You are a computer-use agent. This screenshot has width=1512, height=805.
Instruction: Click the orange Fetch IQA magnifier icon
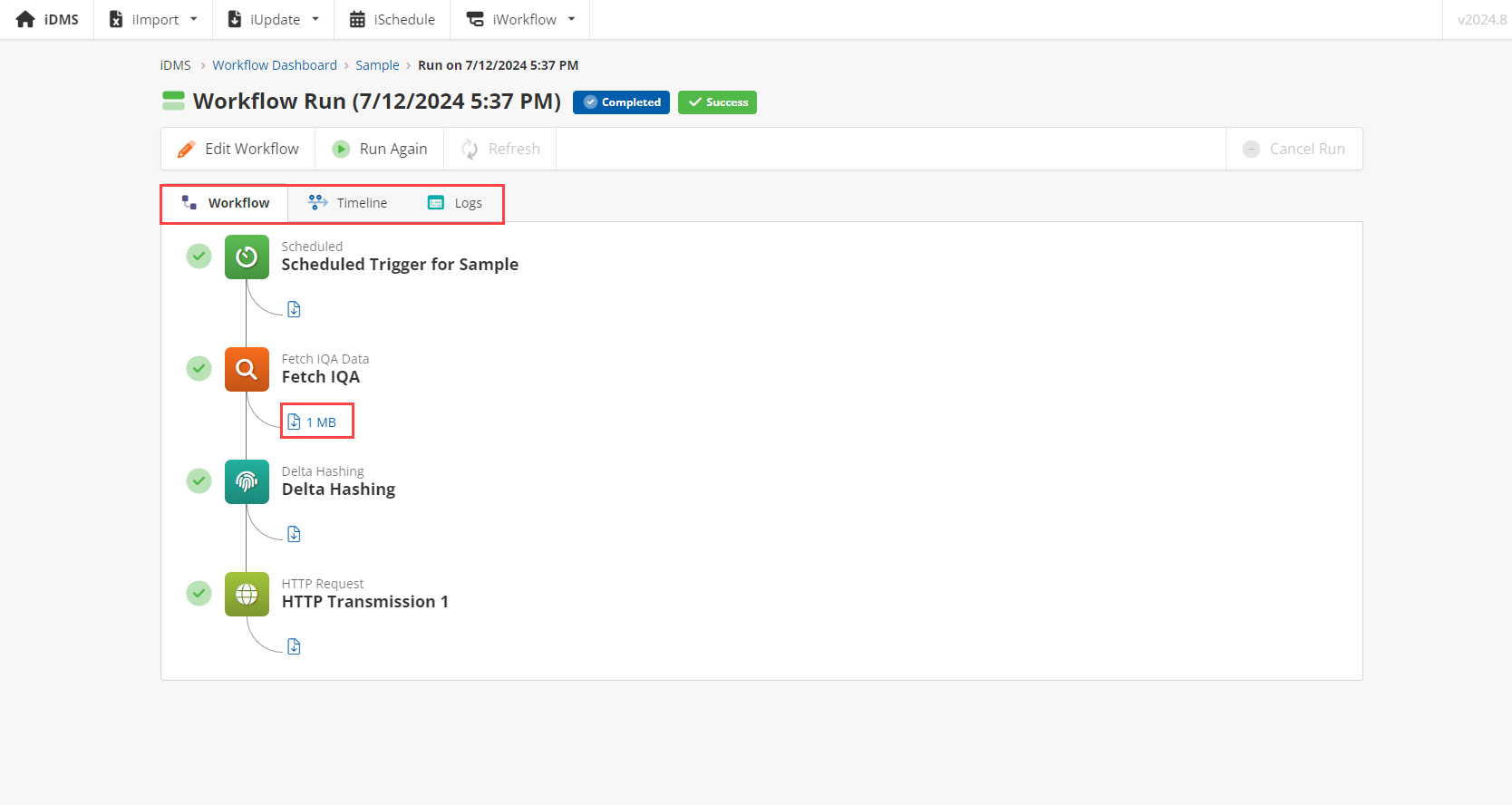point(247,369)
